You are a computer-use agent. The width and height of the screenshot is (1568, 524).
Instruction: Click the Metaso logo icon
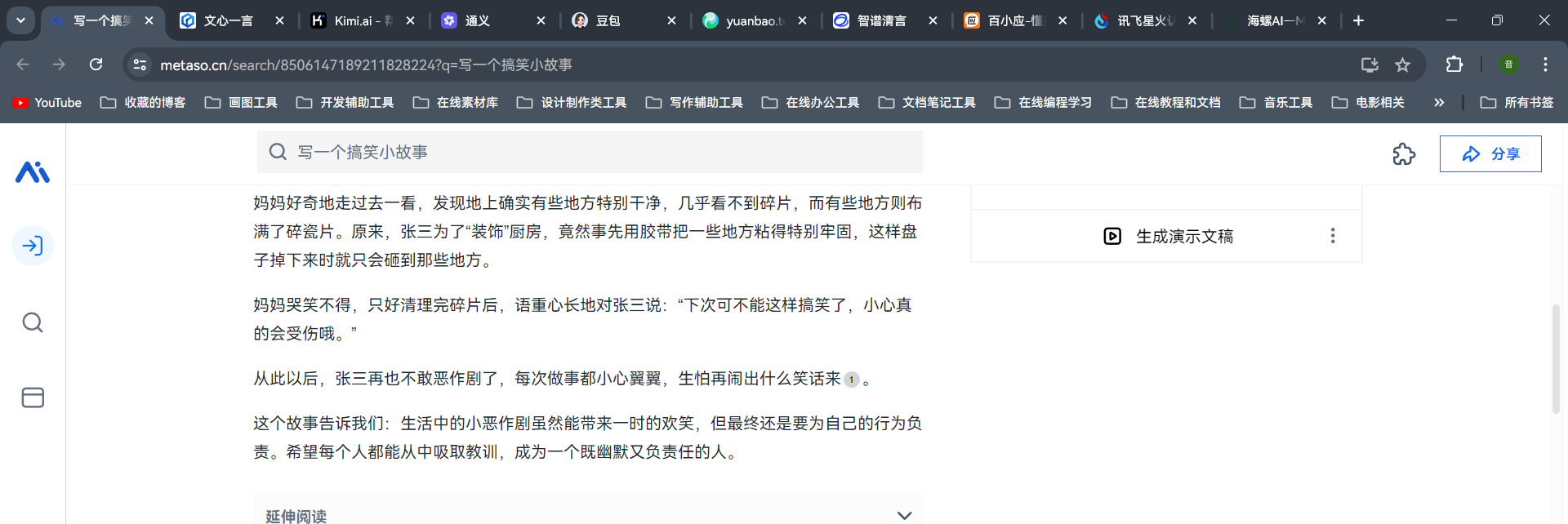tap(33, 172)
